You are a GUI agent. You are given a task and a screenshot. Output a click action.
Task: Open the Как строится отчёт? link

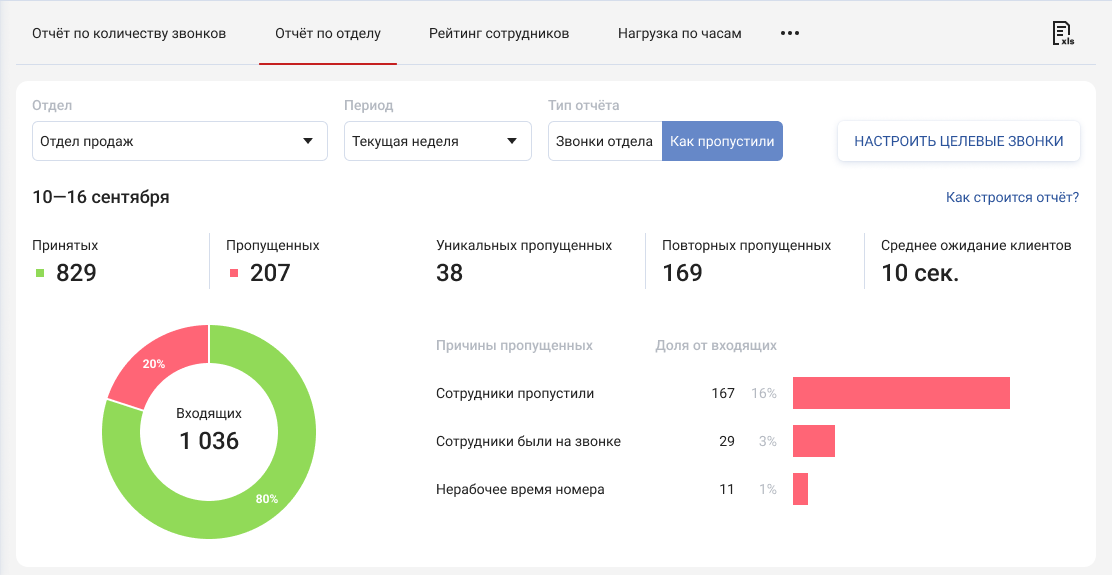coord(1012,197)
